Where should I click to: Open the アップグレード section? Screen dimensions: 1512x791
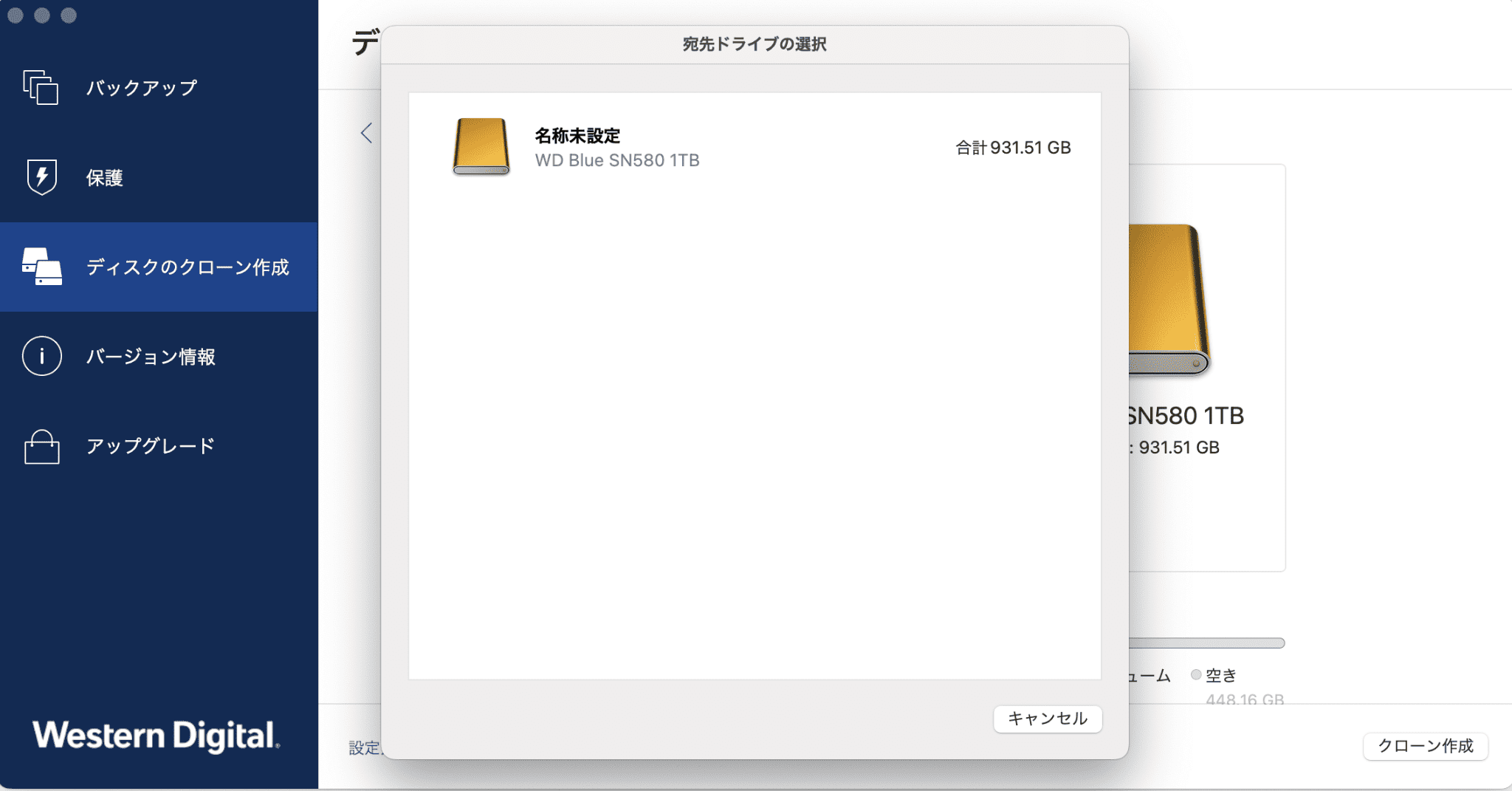pyautogui.click(x=159, y=446)
